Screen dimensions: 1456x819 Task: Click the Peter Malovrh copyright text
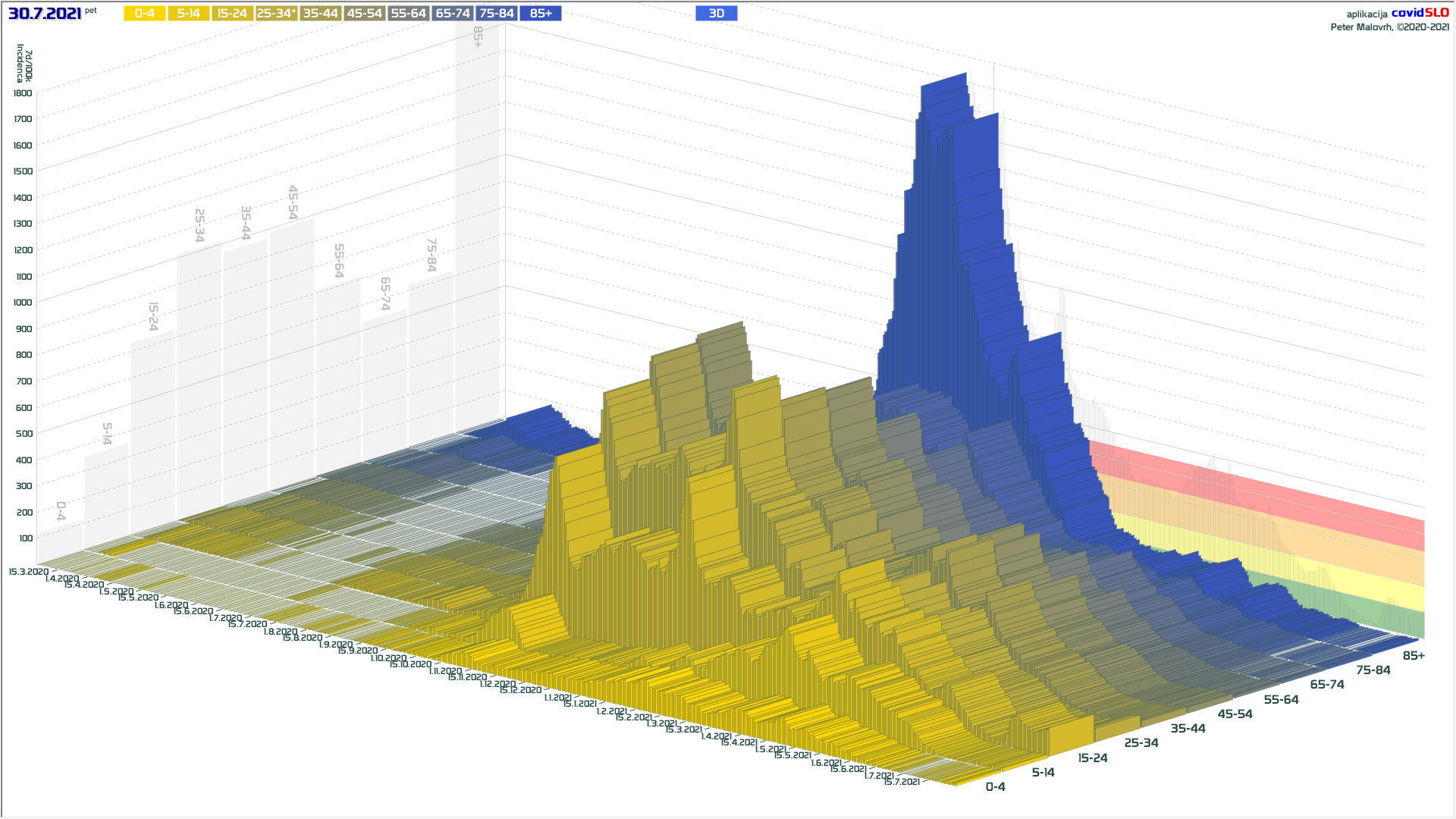(x=1389, y=27)
